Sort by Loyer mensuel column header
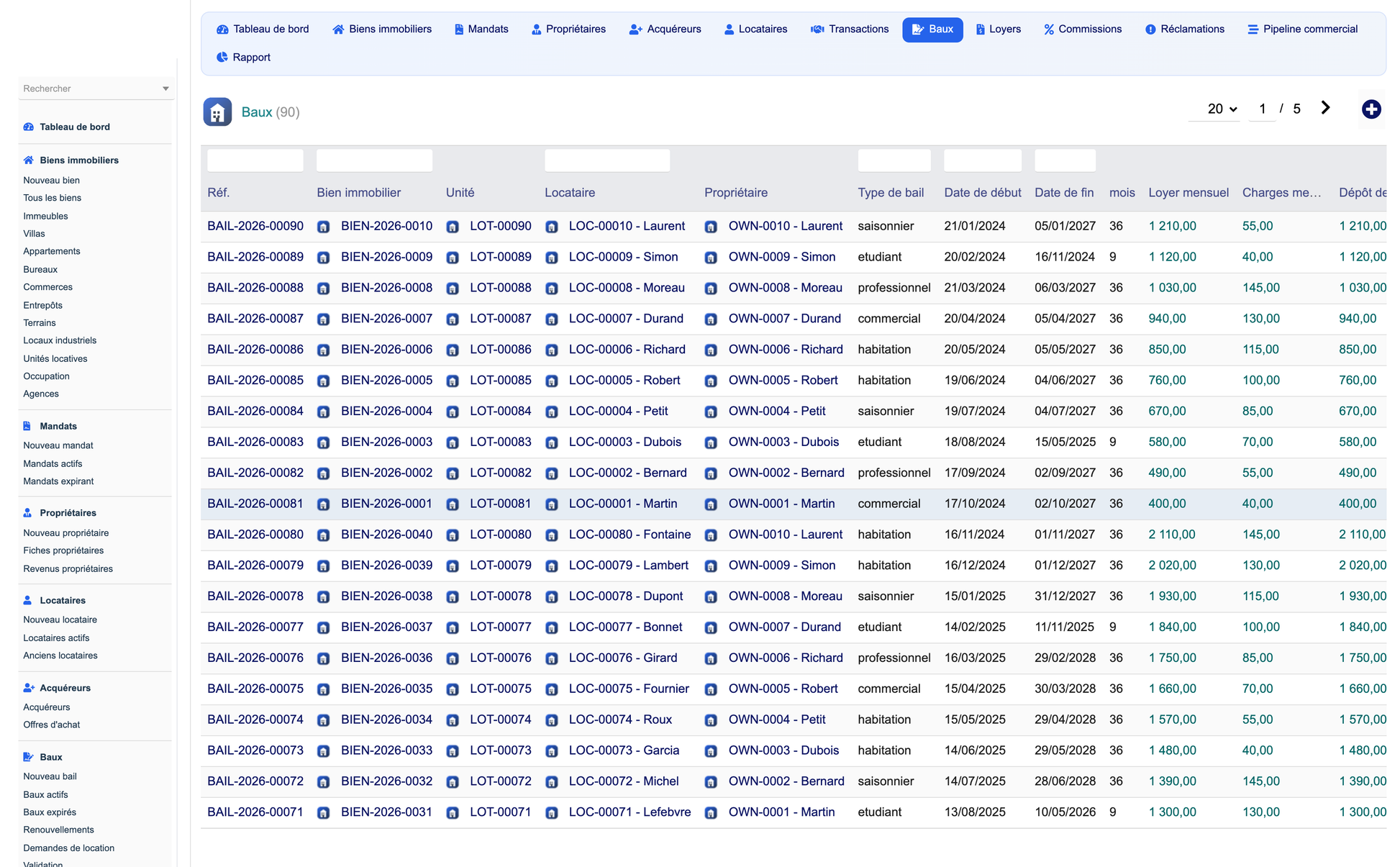This screenshot has width=1400, height=867. point(1188,193)
